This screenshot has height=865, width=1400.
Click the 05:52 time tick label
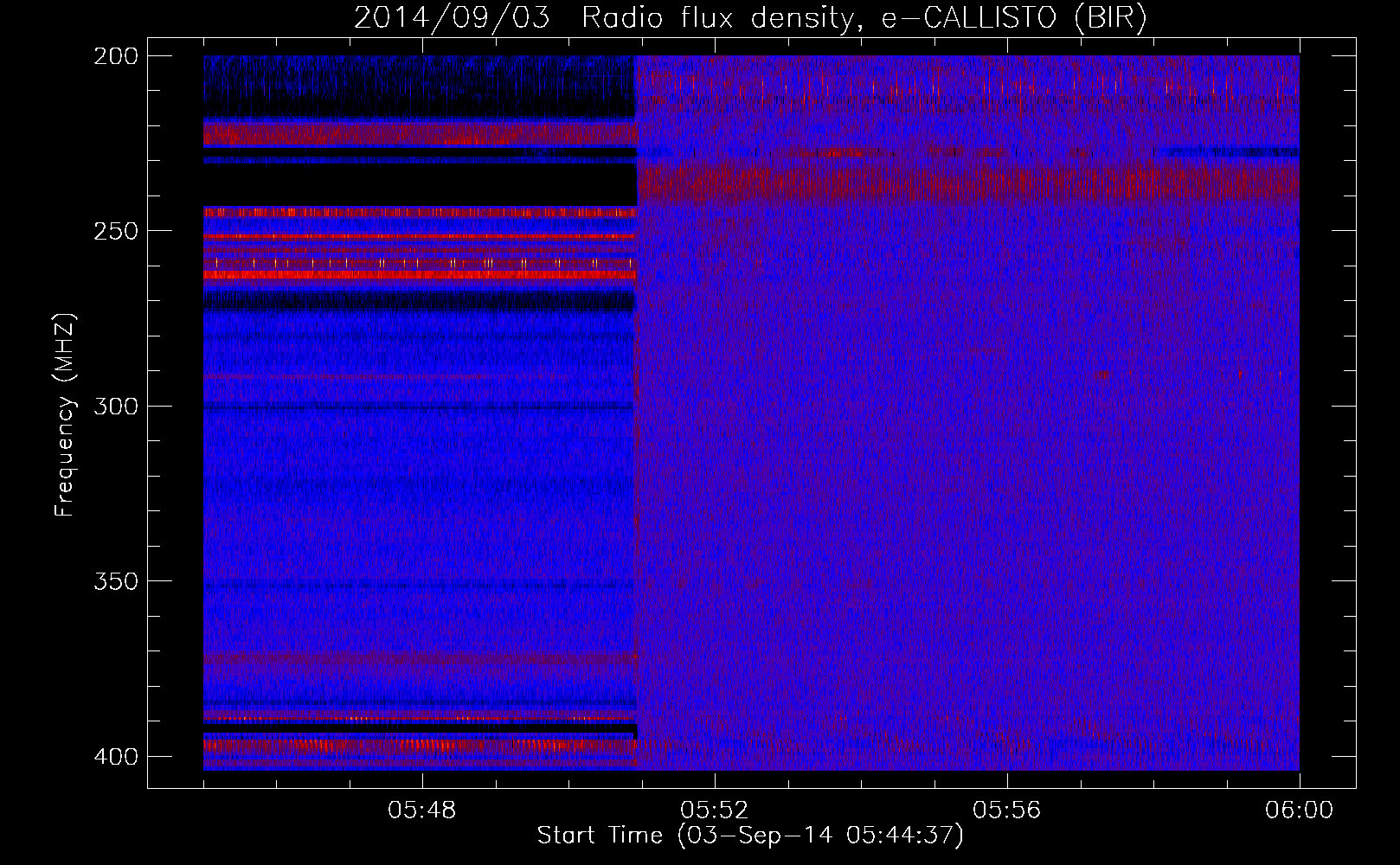click(715, 811)
